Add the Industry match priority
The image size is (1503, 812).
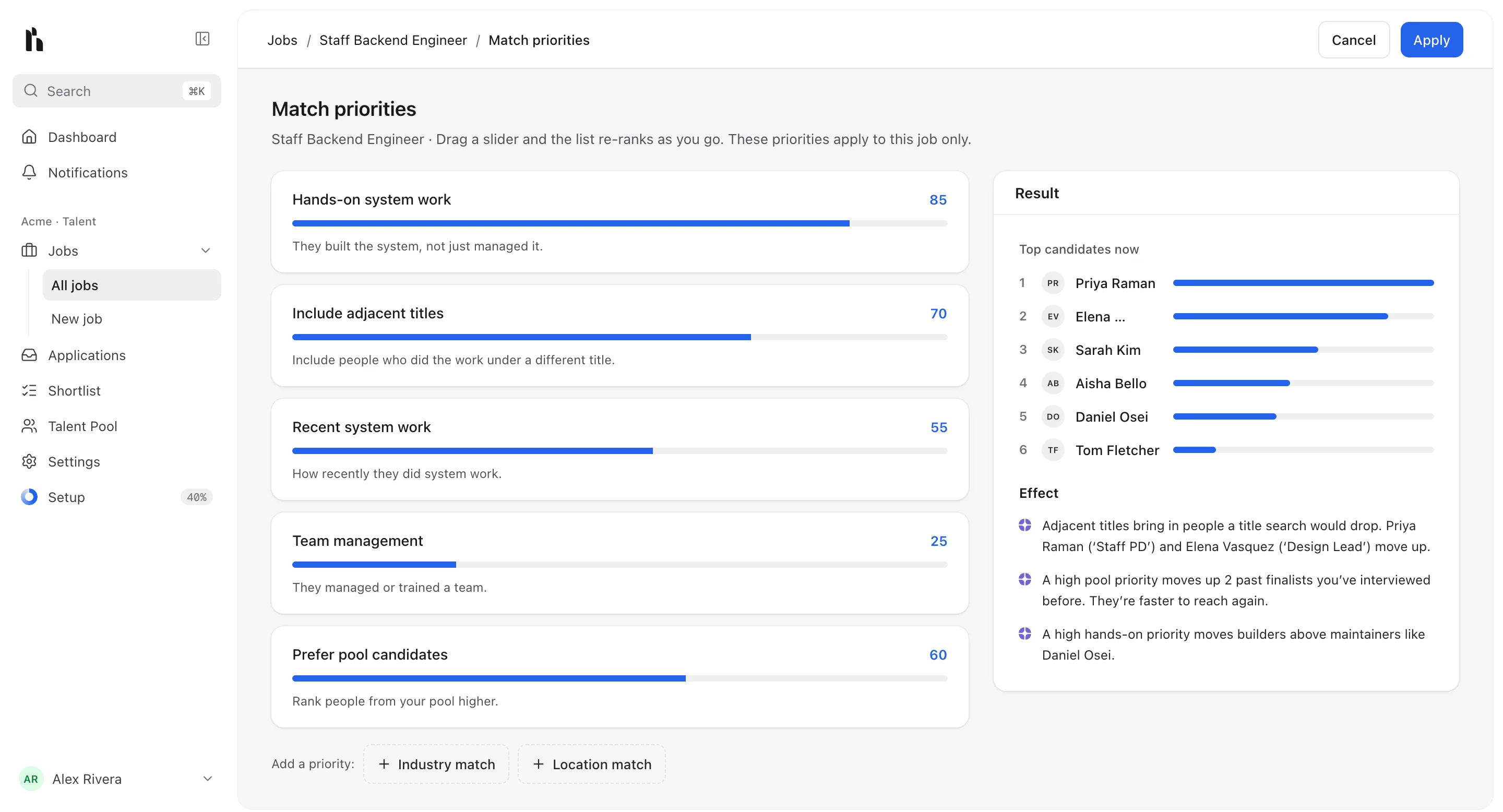tap(436, 765)
